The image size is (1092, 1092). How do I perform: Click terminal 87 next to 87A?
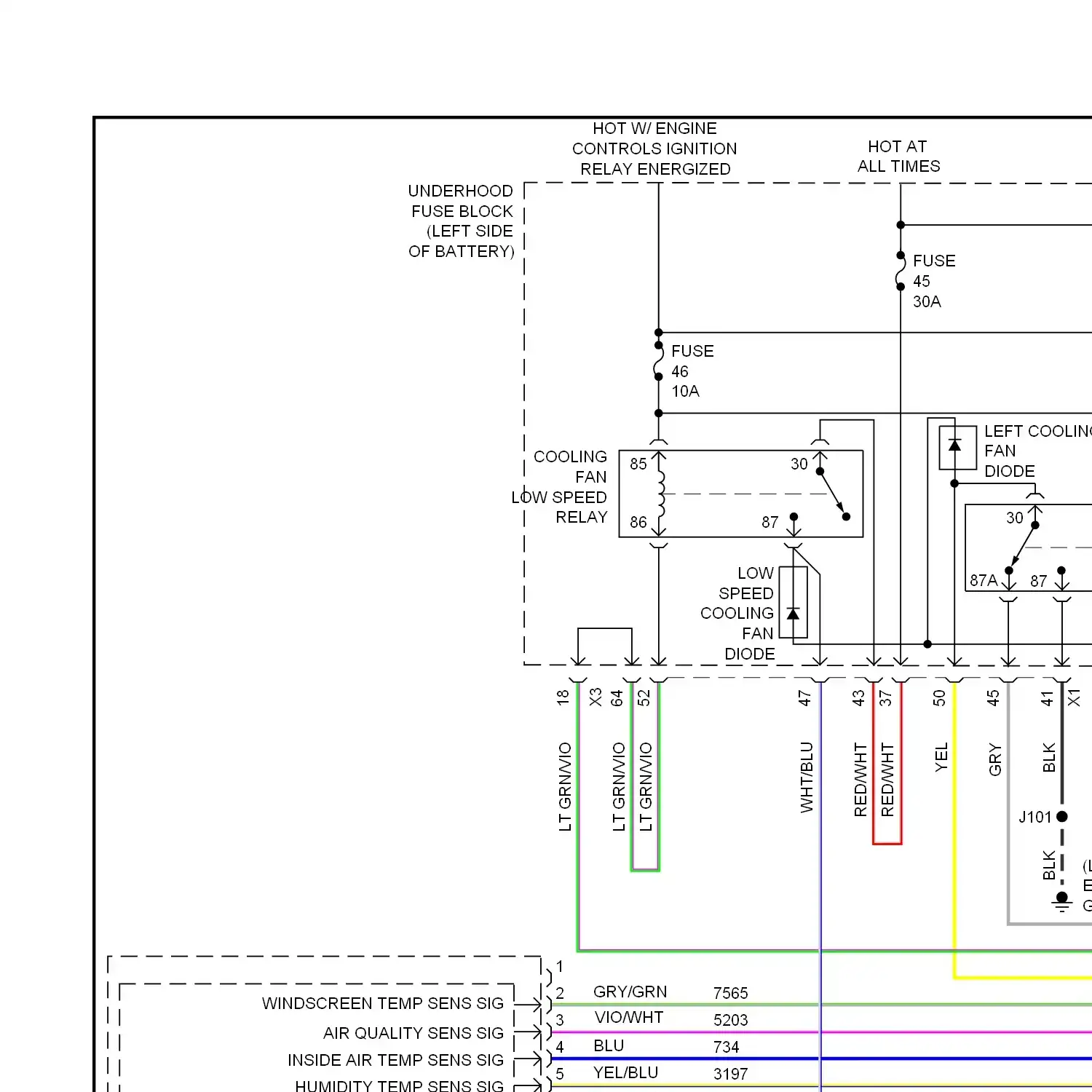pyautogui.click(x=1039, y=581)
